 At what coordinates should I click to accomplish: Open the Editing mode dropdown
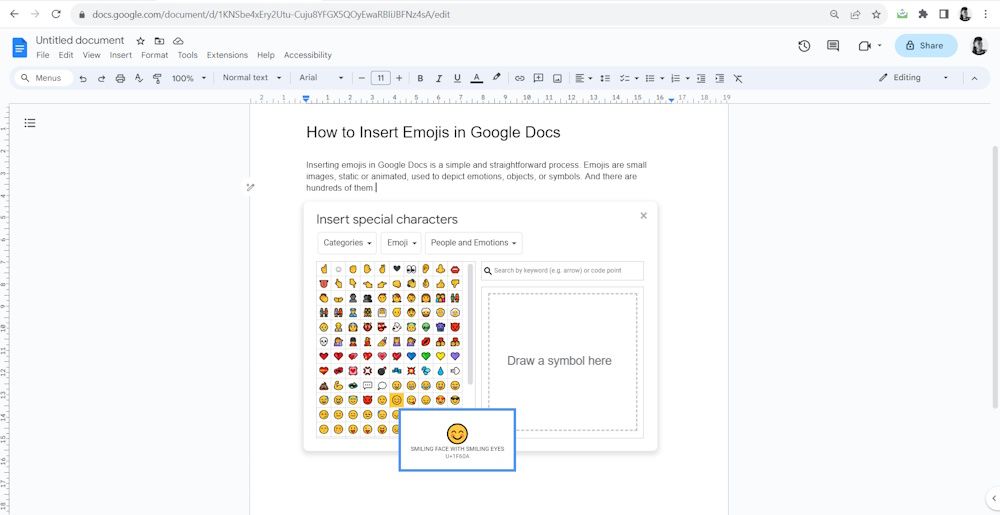(913, 78)
